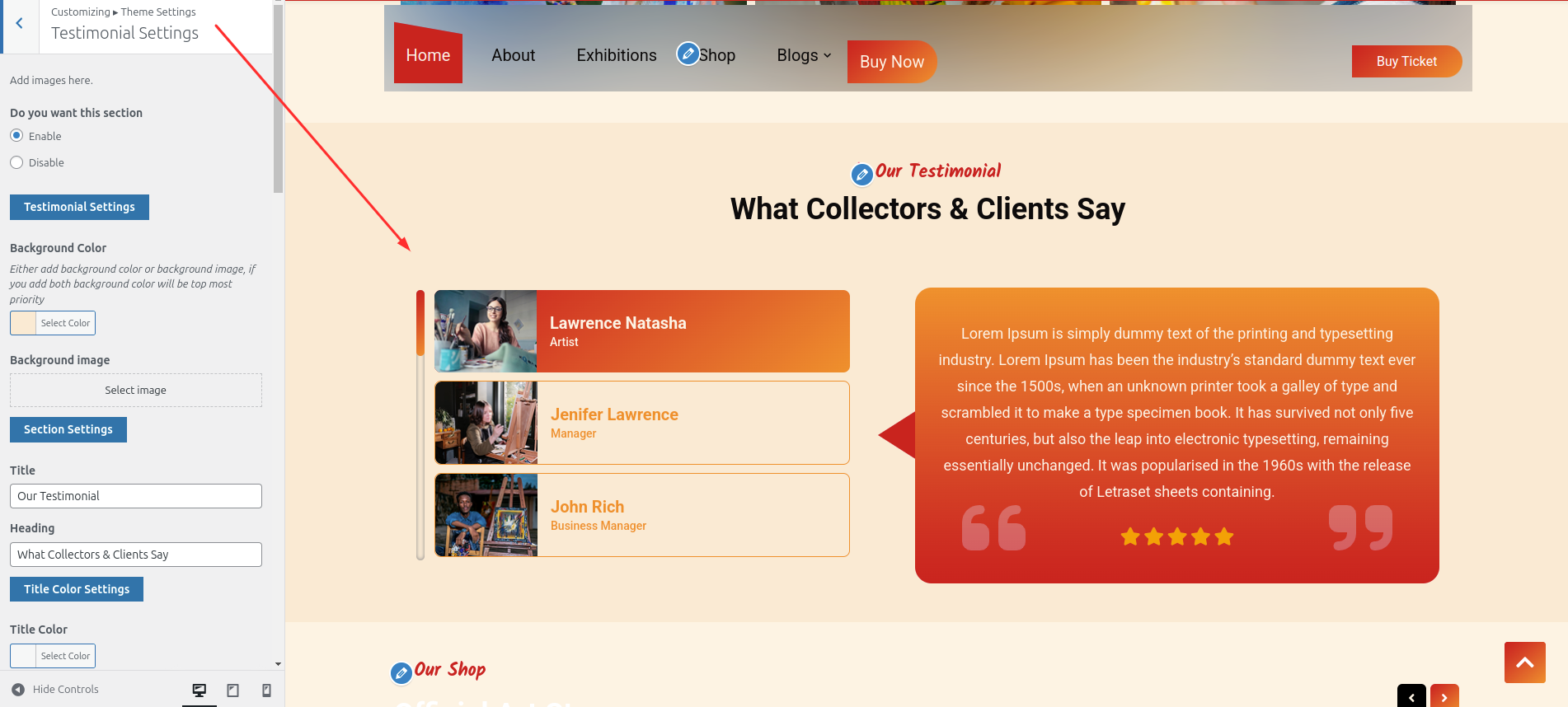Switch to tablet preview device icon
Screen dimensions: 1568x707
(233, 691)
